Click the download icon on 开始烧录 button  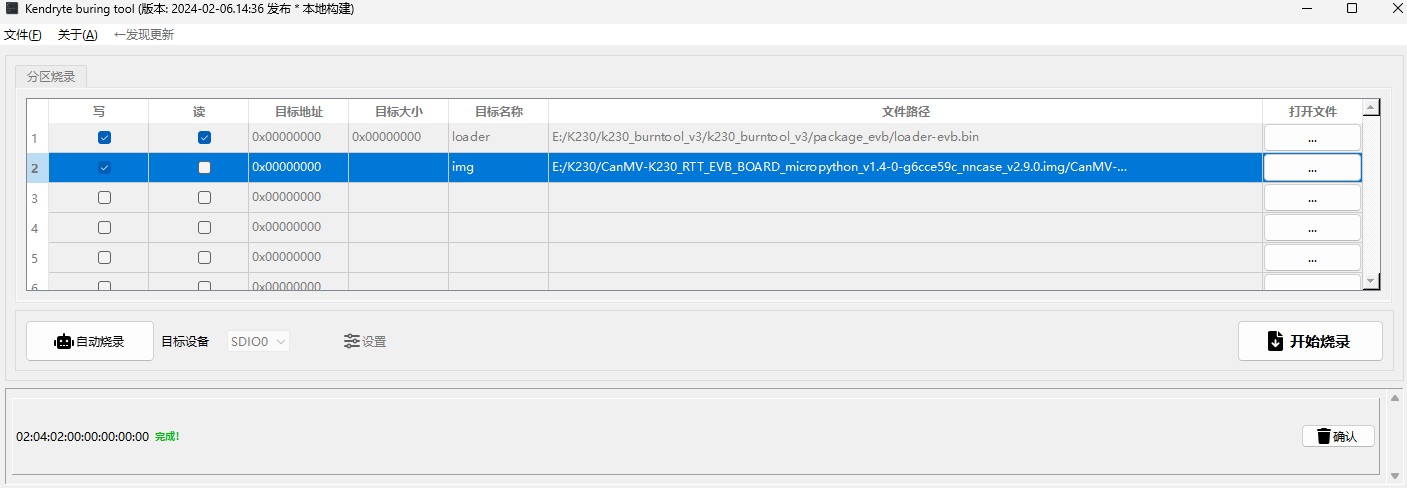coord(1275,341)
